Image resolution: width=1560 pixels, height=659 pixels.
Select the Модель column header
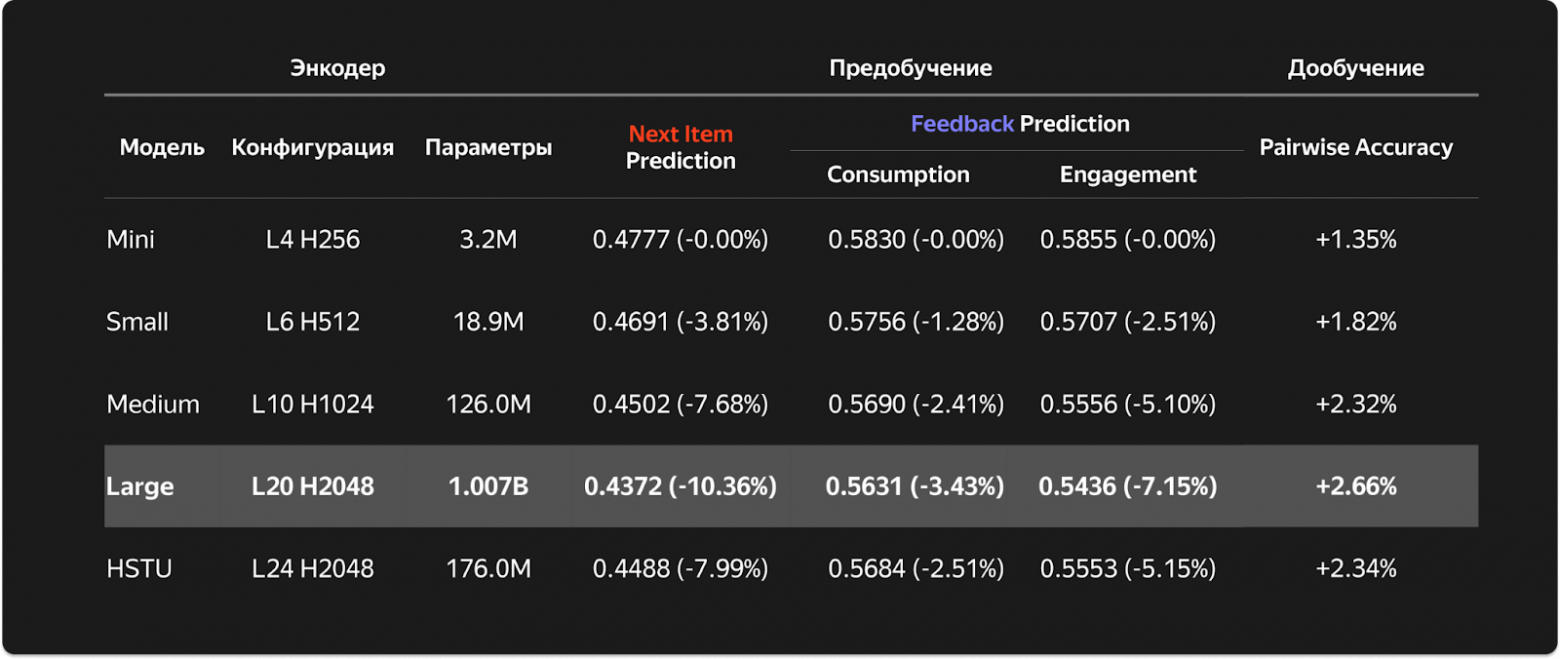coord(162,148)
